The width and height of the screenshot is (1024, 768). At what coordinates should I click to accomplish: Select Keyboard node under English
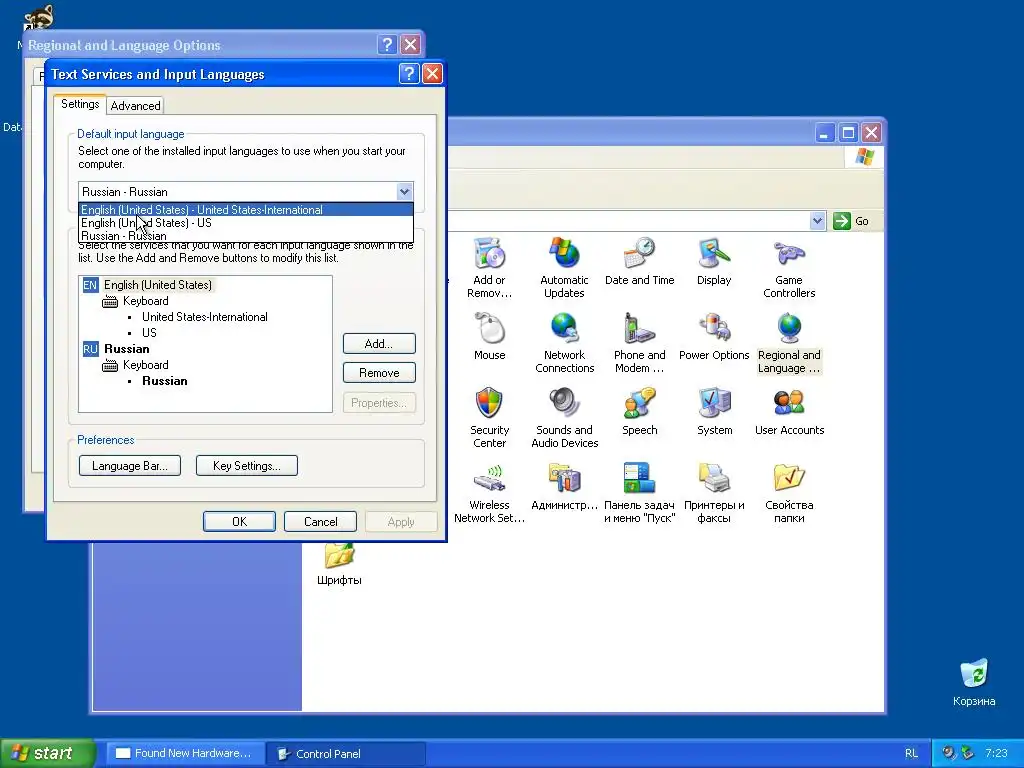(145, 301)
